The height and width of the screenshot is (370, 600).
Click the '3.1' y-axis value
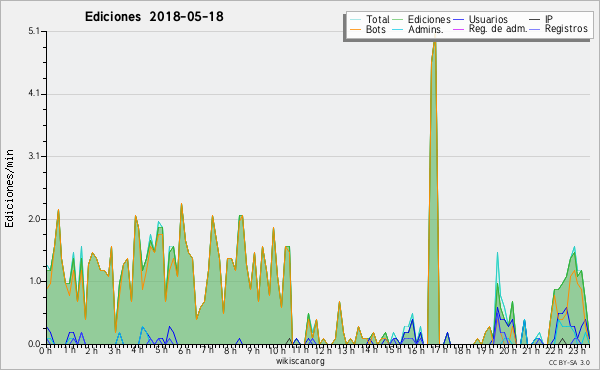pyautogui.click(x=34, y=156)
